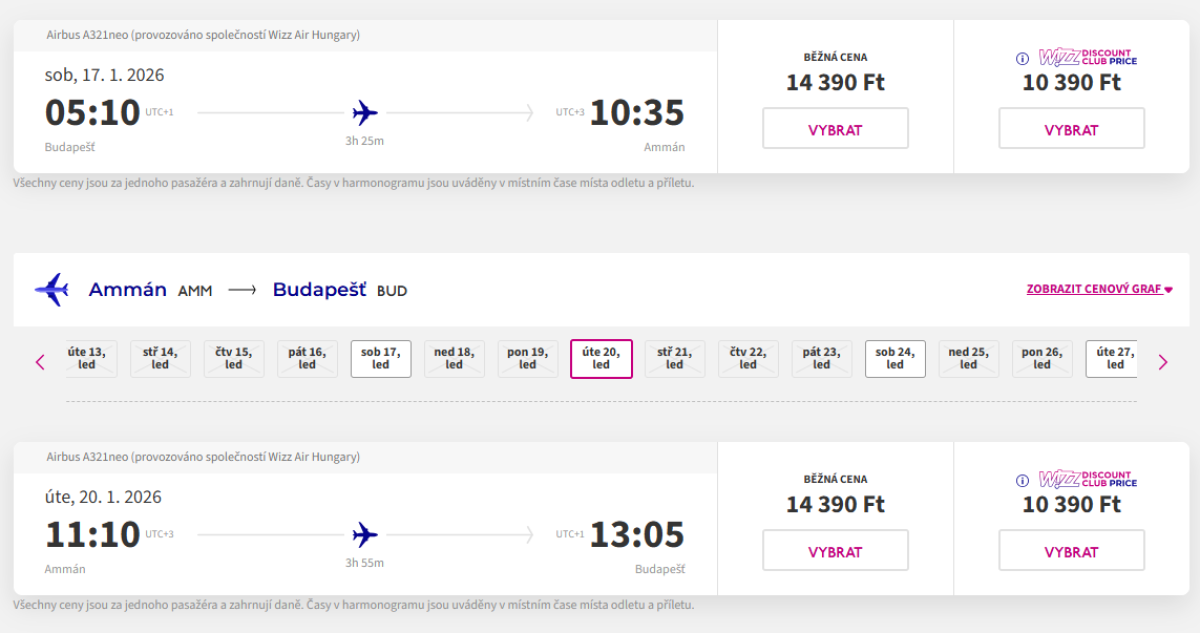Go to previous dates with left arrow

click(40, 362)
